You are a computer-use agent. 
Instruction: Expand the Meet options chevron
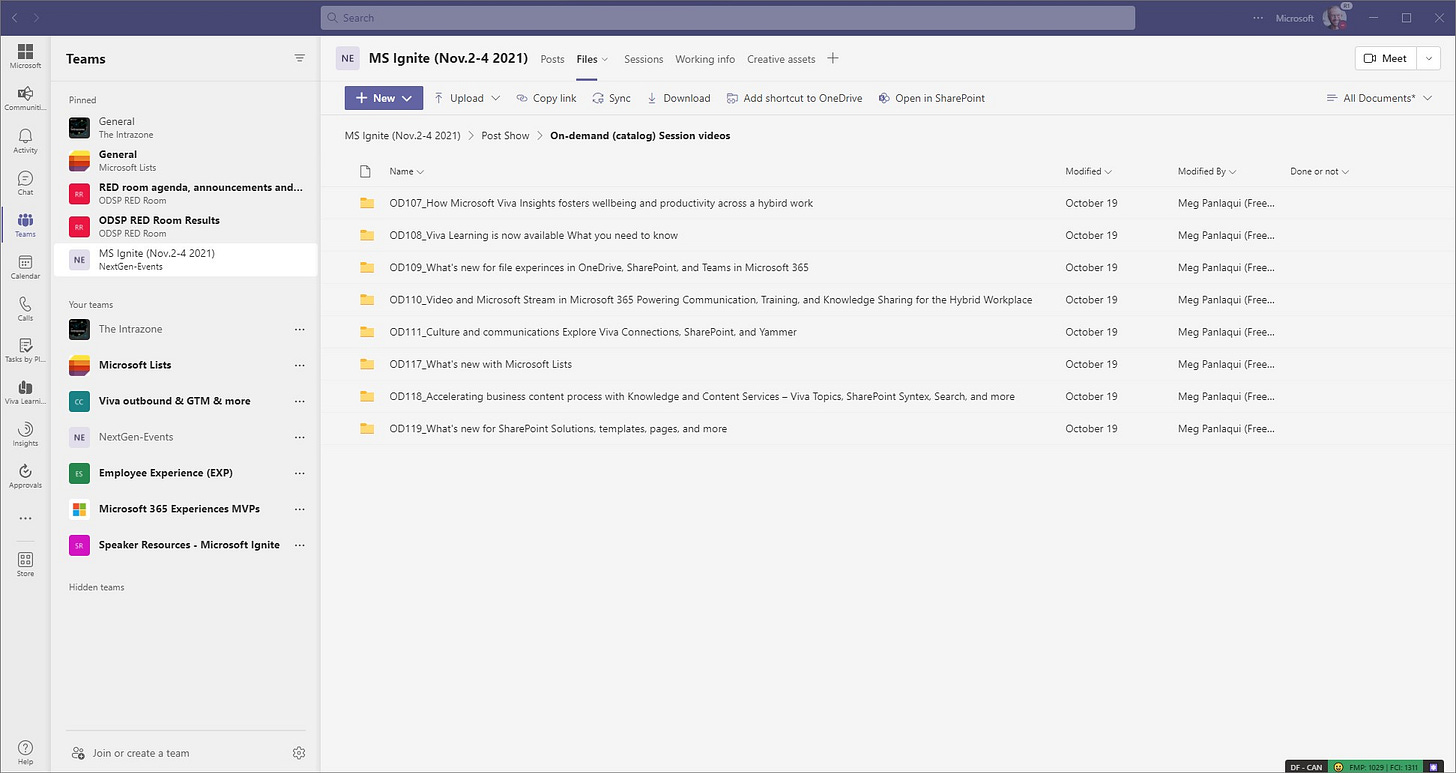pyautogui.click(x=1430, y=58)
